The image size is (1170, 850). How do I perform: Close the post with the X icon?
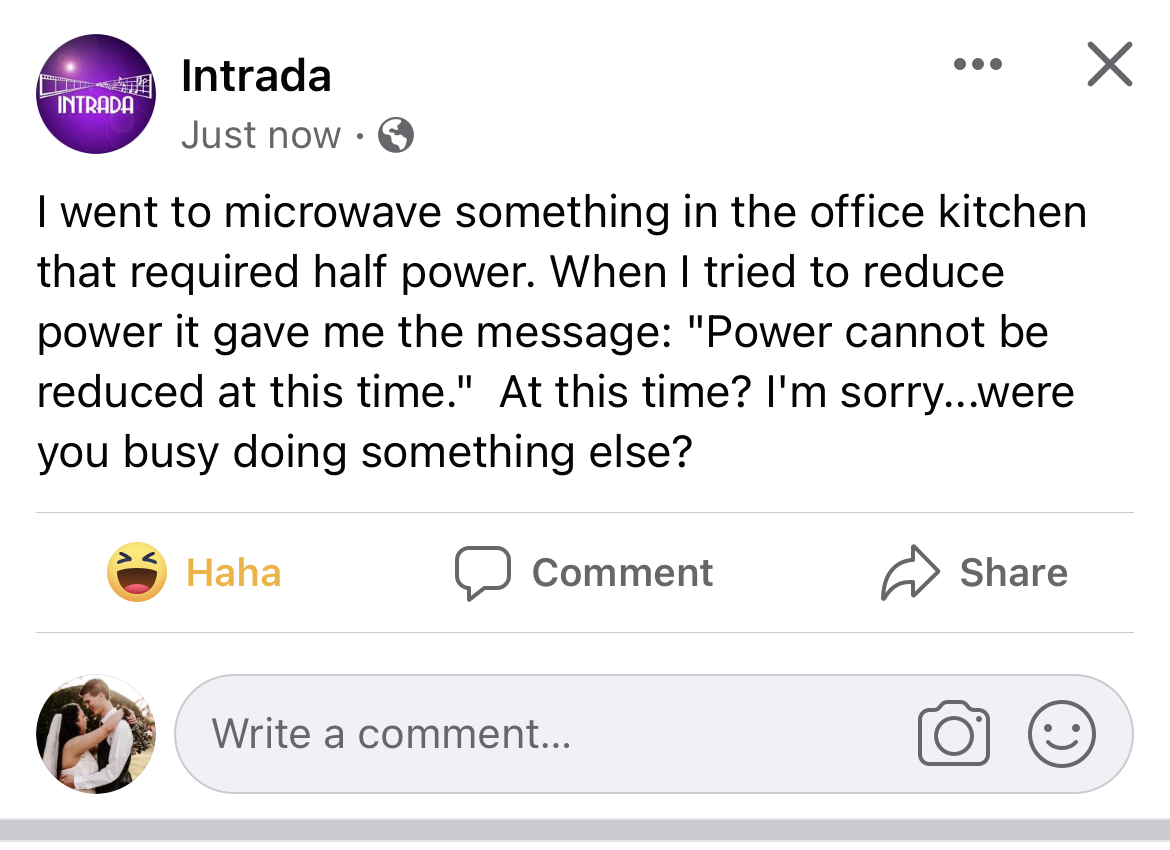pos(1109,66)
